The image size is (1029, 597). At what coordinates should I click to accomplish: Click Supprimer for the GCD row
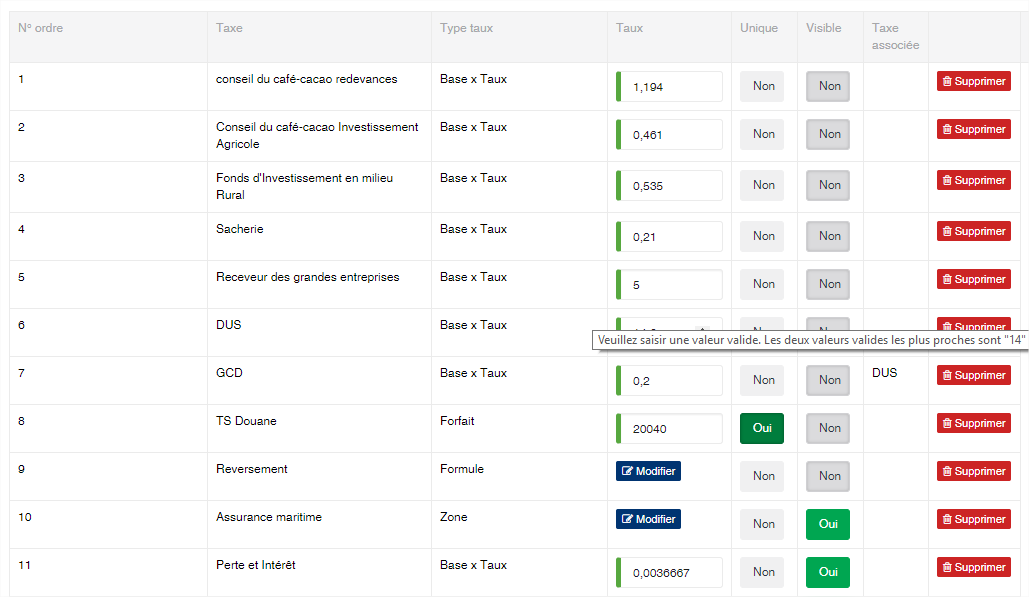pyautogui.click(x=973, y=375)
